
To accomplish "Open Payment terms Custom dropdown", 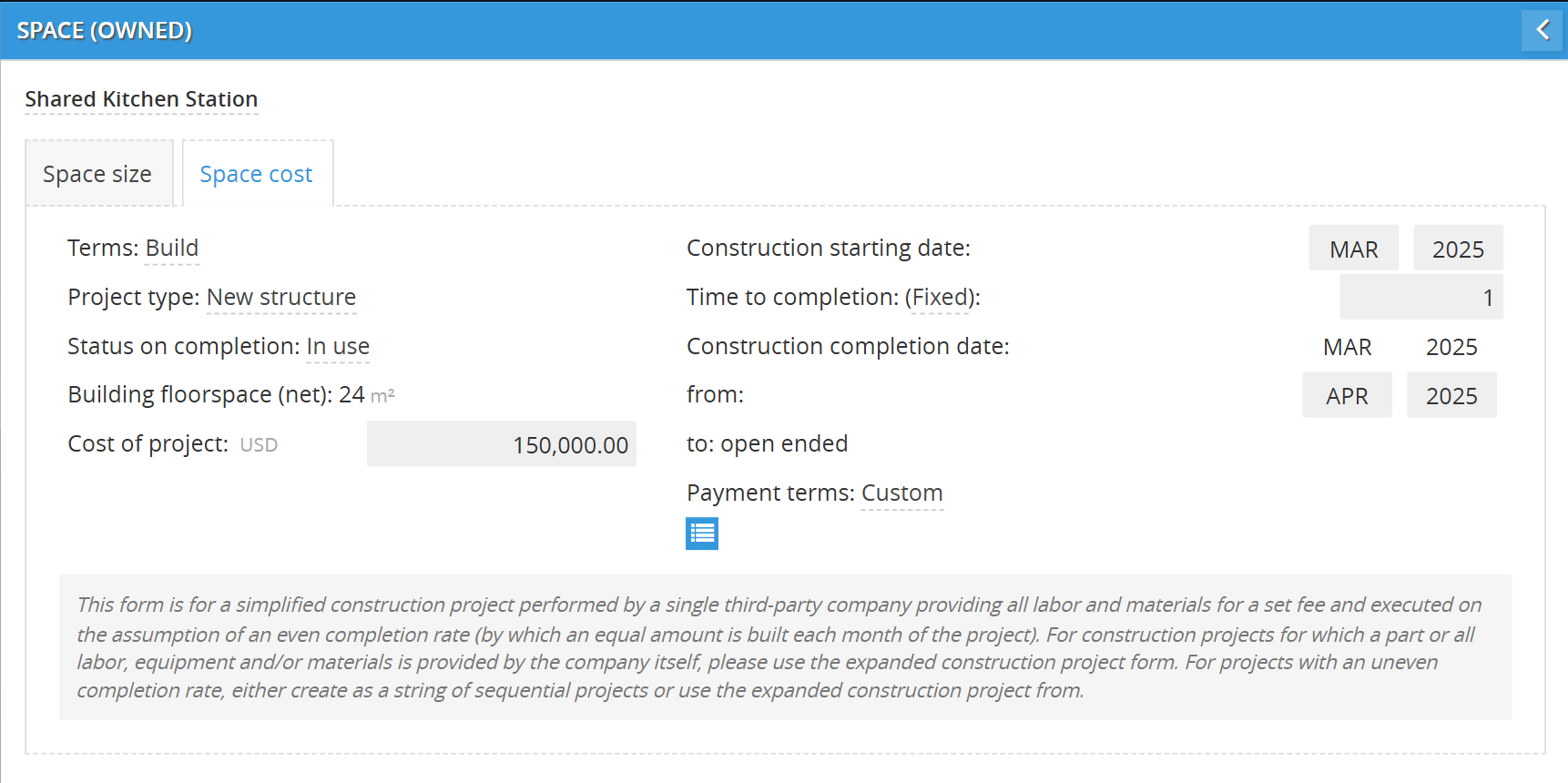I will pos(902,493).
